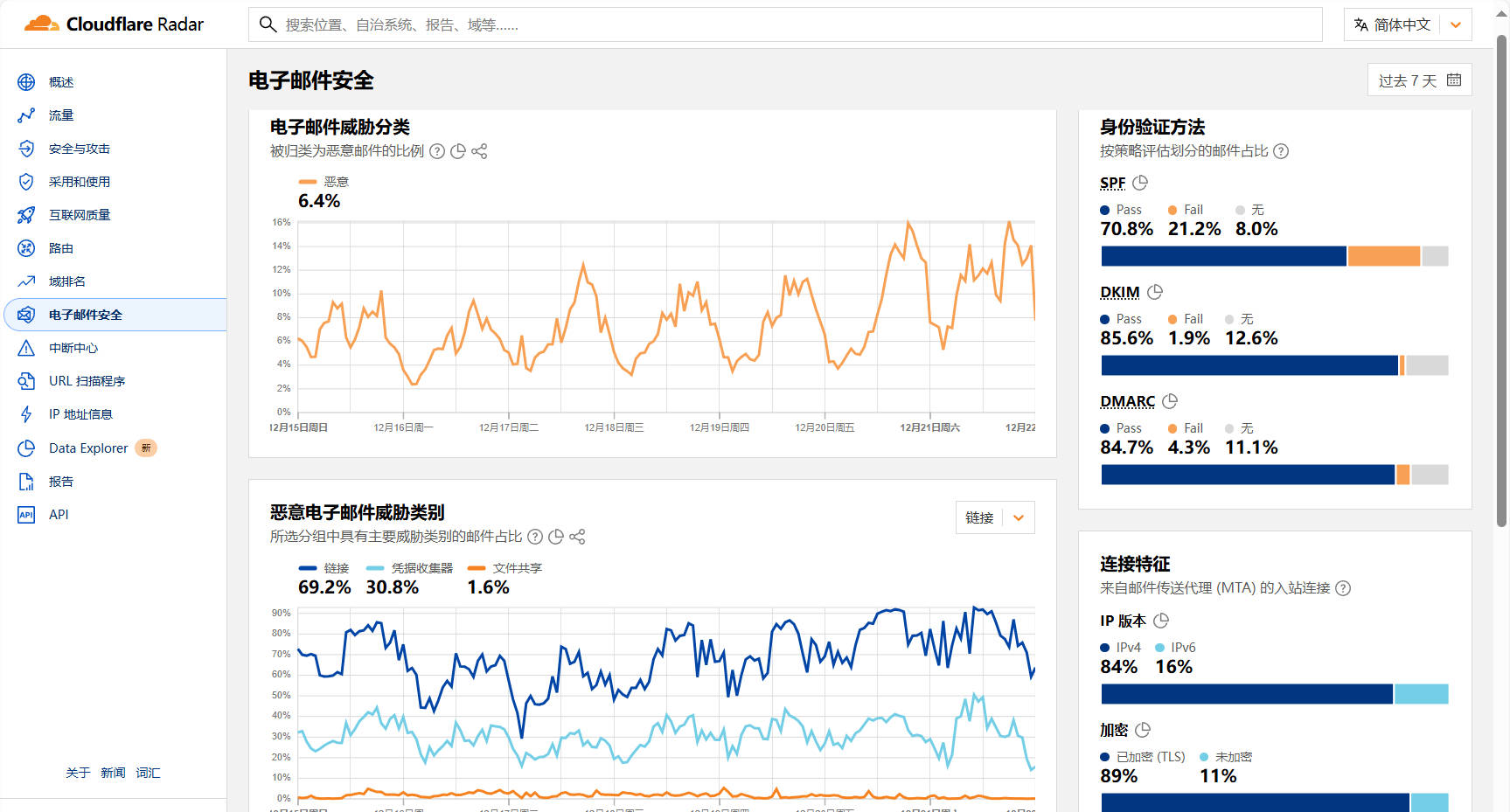1510x812 pixels.
Task: Open explorer icon next to DKIM
Action: (1155, 292)
